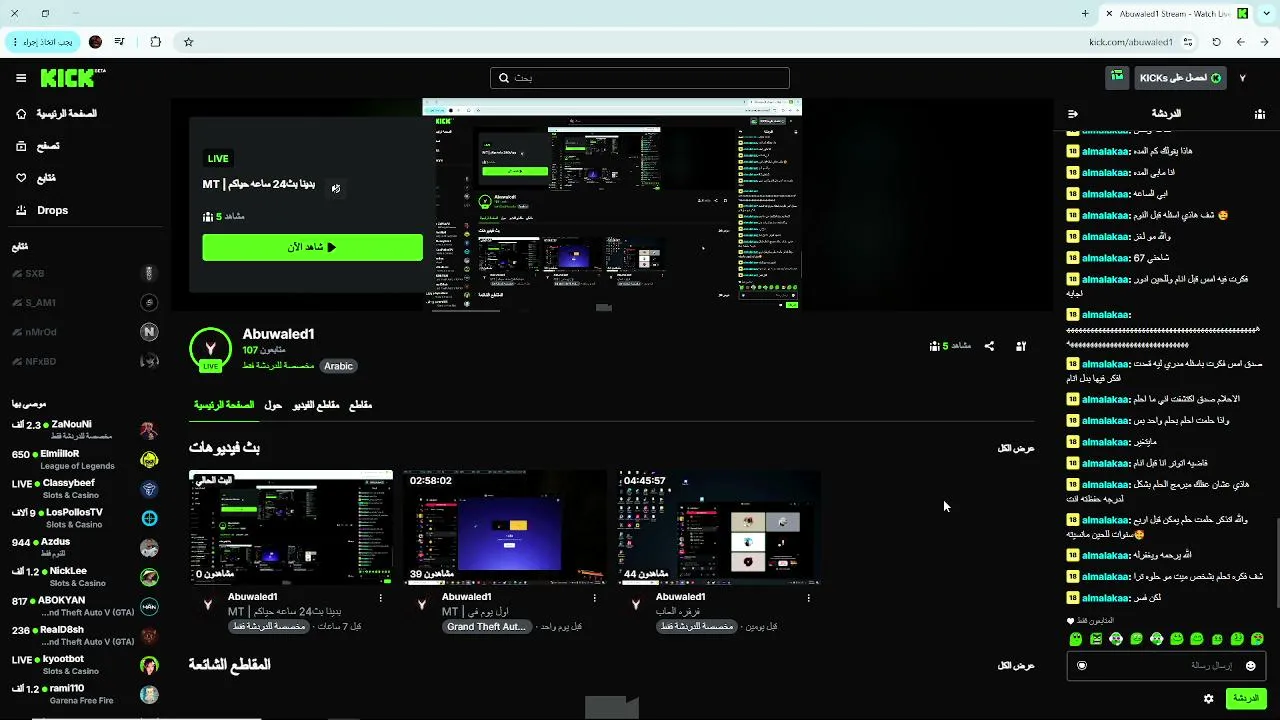Share the Abuwaled1 channel
The height and width of the screenshot is (720, 1280).
[x=989, y=346]
